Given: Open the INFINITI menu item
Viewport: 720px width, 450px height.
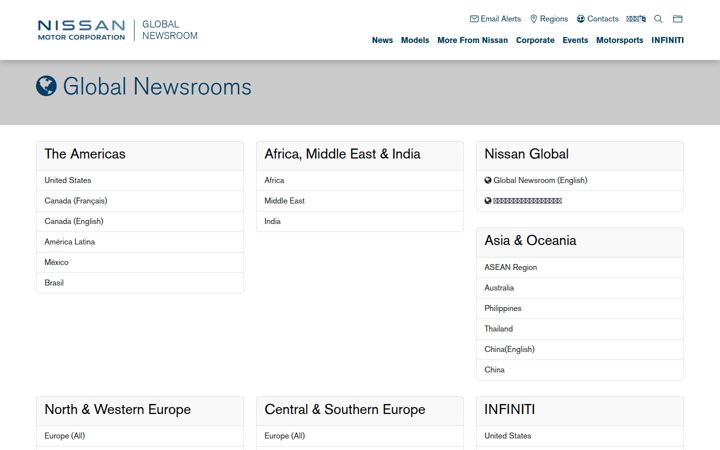Looking at the screenshot, I should (668, 40).
